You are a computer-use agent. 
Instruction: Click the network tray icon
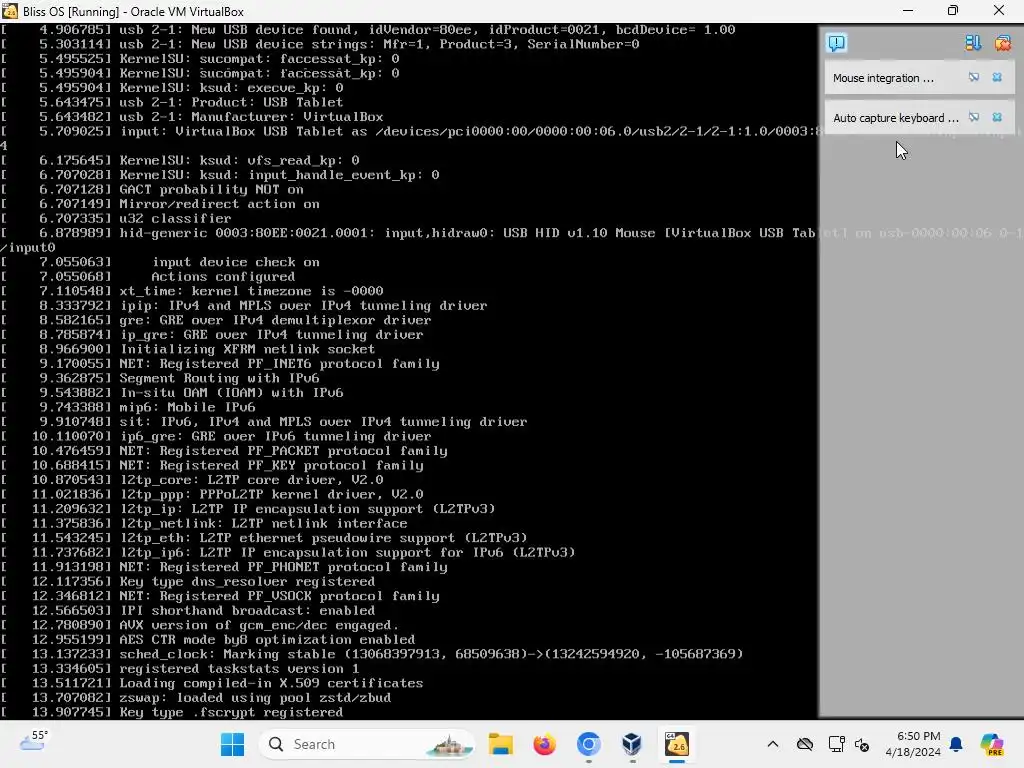click(836, 744)
